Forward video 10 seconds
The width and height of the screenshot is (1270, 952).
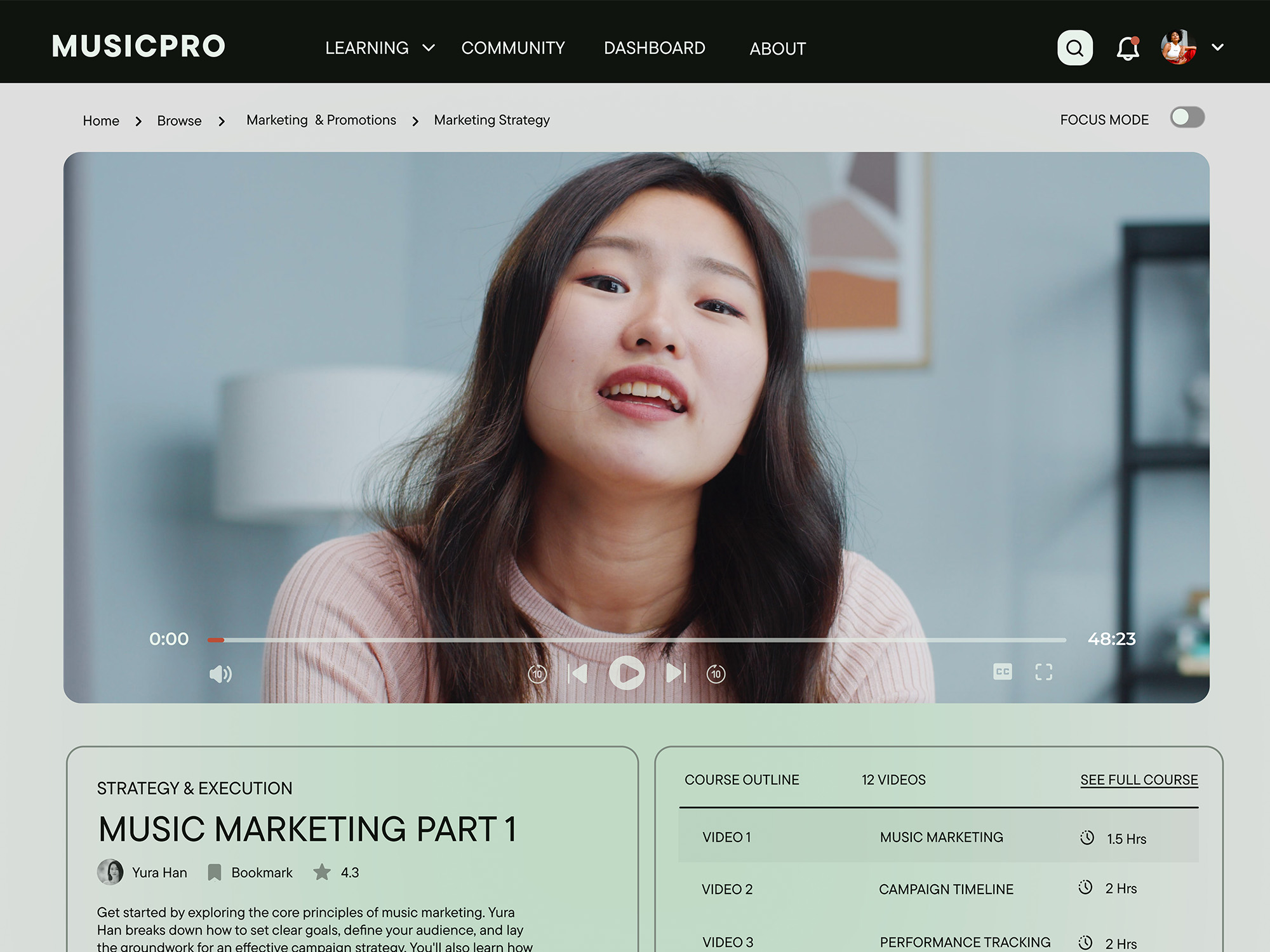click(716, 673)
